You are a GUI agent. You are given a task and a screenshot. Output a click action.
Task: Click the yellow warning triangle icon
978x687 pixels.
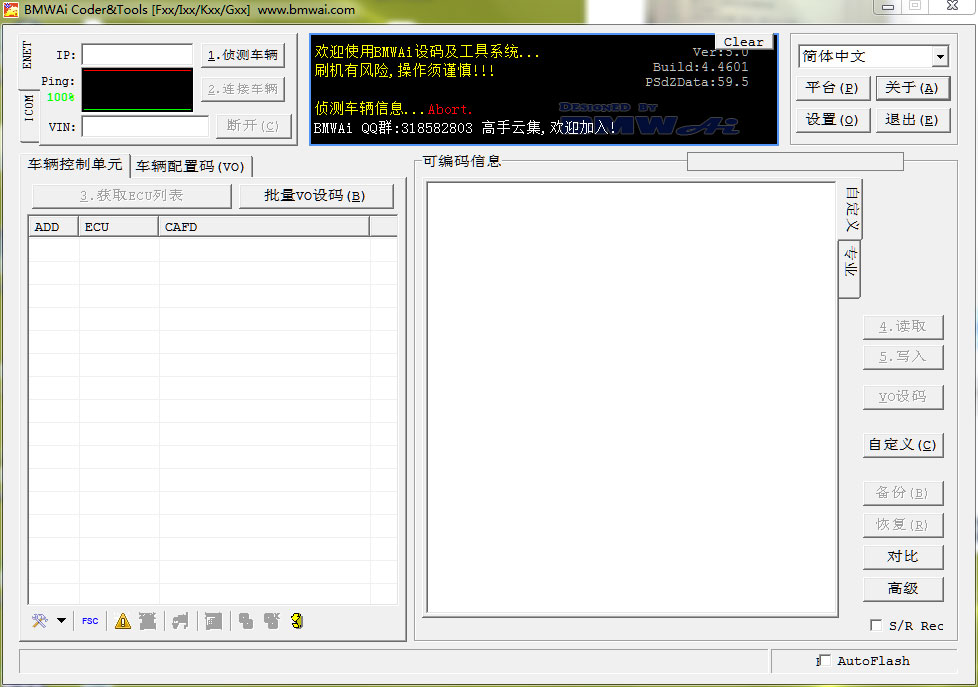point(123,621)
